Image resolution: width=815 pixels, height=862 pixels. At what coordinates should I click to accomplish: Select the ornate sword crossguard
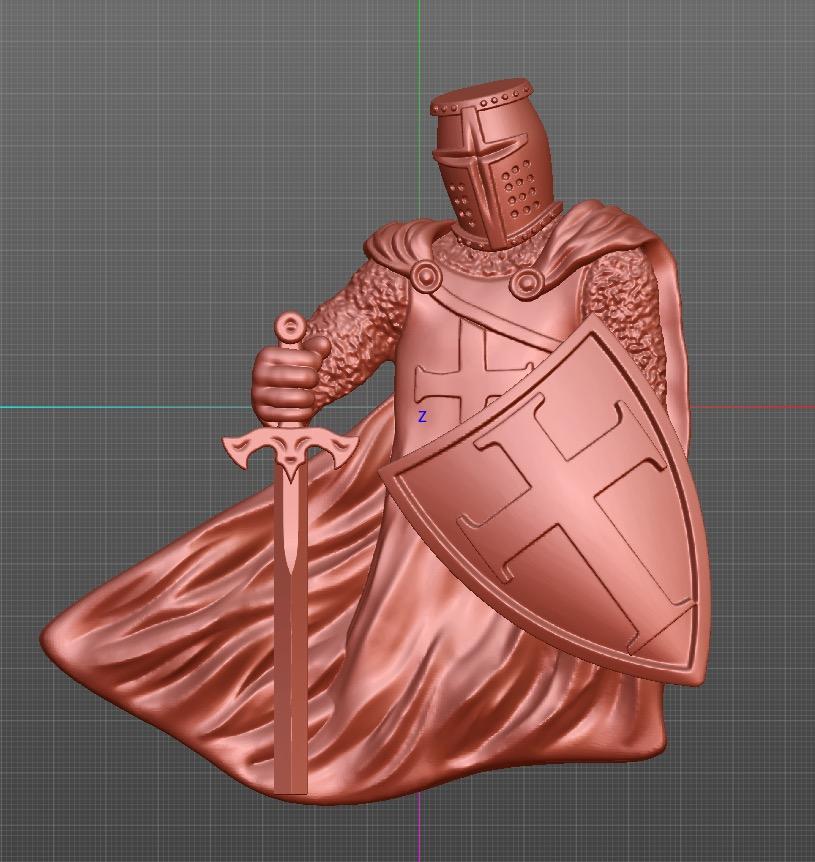pyautogui.click(x=289, y=451)
